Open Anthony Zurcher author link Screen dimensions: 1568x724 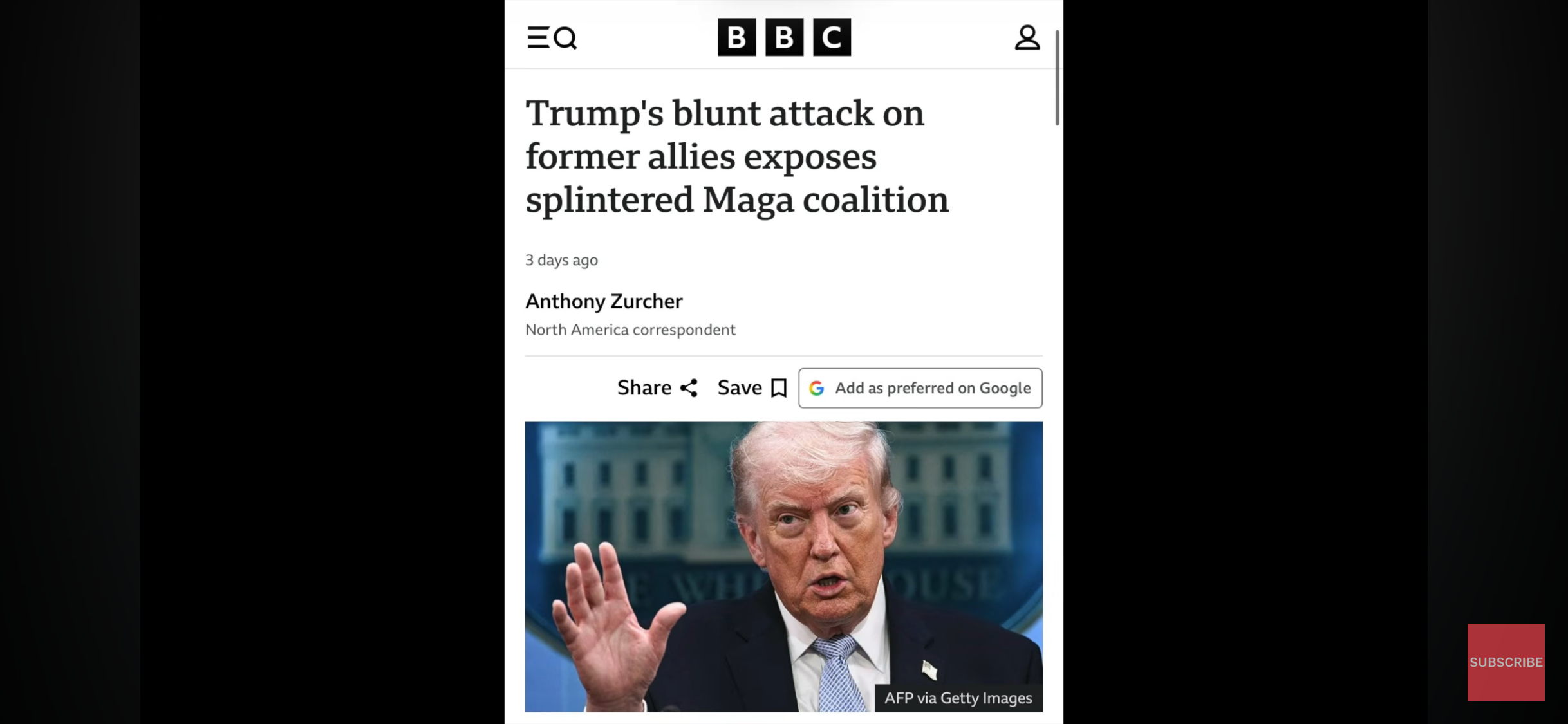coord(604,301)
